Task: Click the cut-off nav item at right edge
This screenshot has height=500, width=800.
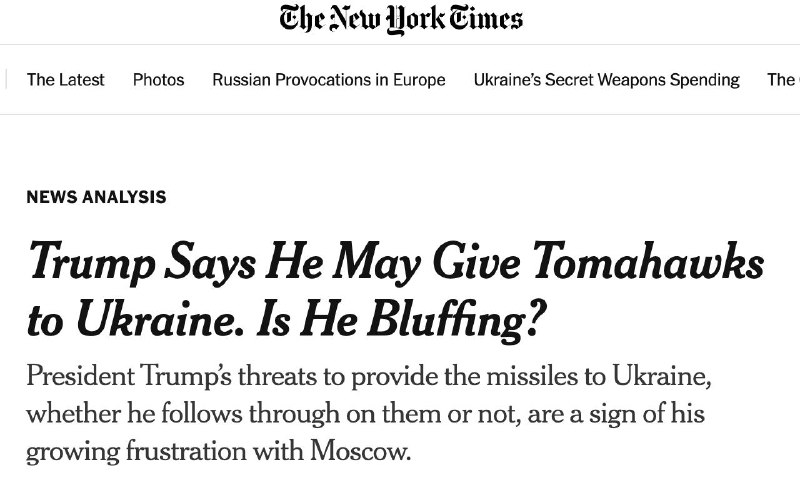Action: pyautogui.click(x=782, y=80)
